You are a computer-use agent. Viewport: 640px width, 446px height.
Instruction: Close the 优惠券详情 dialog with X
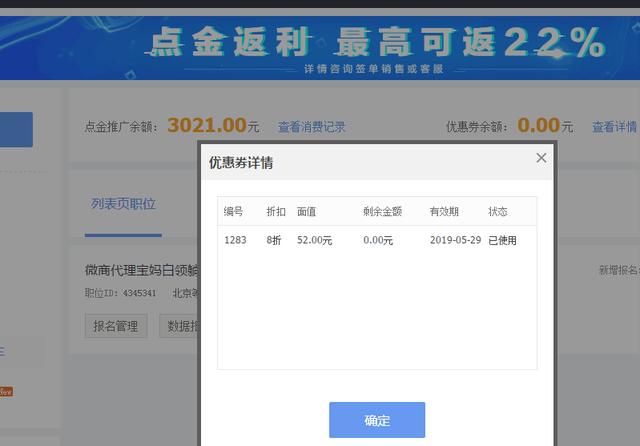541,158
